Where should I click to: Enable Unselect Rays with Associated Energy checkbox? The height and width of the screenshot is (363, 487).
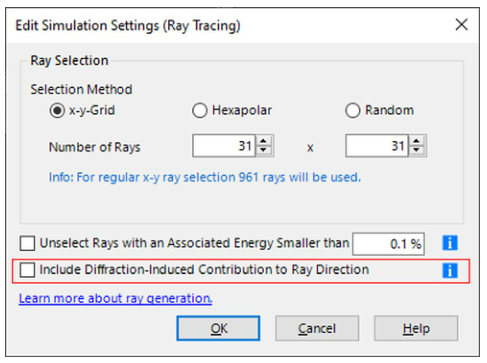27,243
